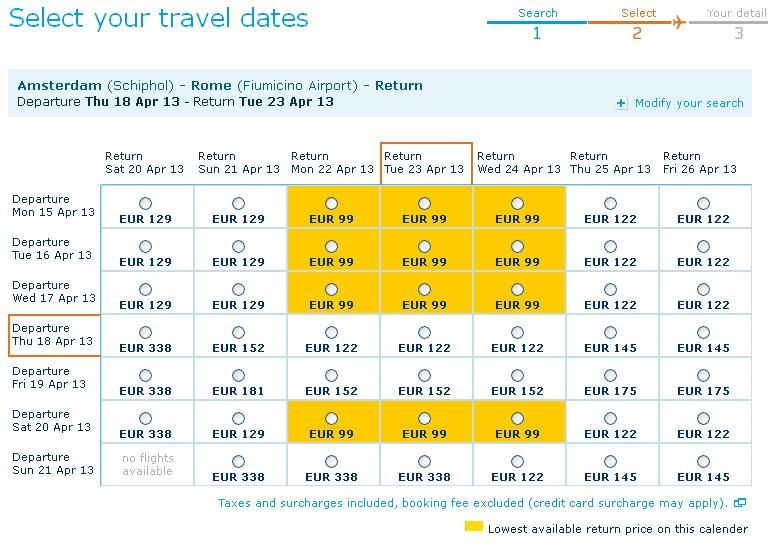Screen dimensions: 768x545
Task: Select Fri 19 Apr departure, Thu 25 Apr return
Action: click(610, 376)
